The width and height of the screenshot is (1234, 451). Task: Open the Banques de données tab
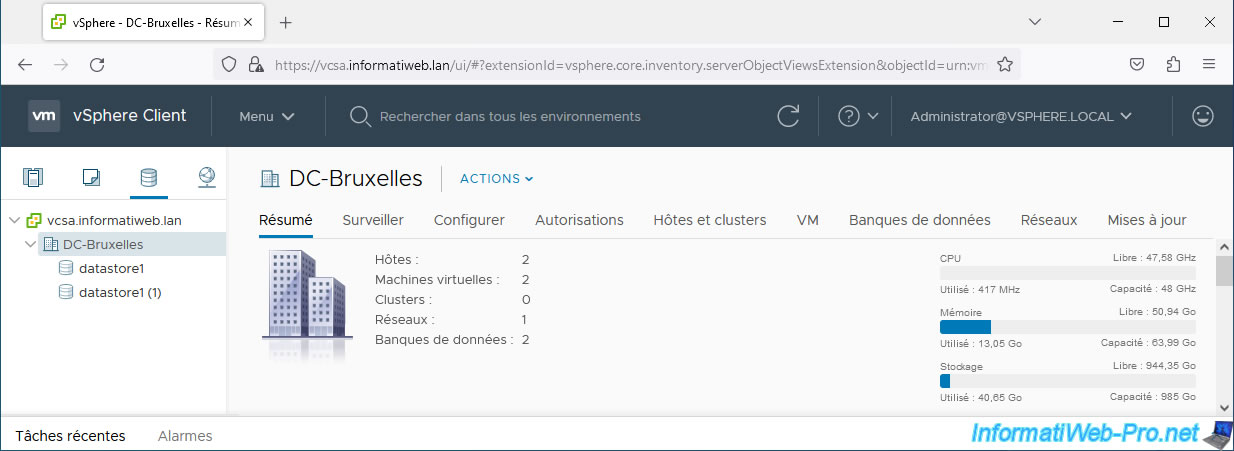pos(920,220)
